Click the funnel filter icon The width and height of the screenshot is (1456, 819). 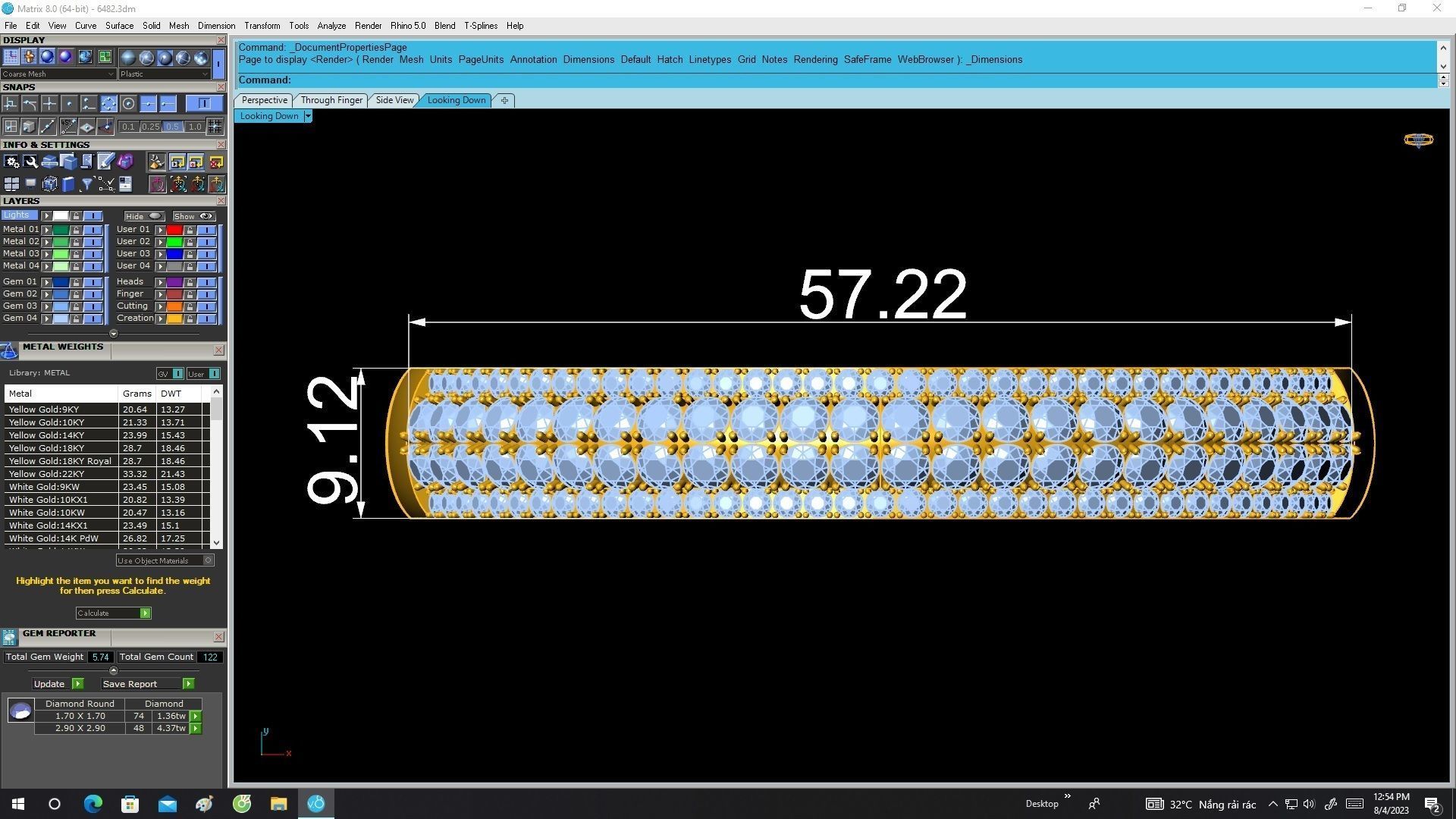point(87,184)
